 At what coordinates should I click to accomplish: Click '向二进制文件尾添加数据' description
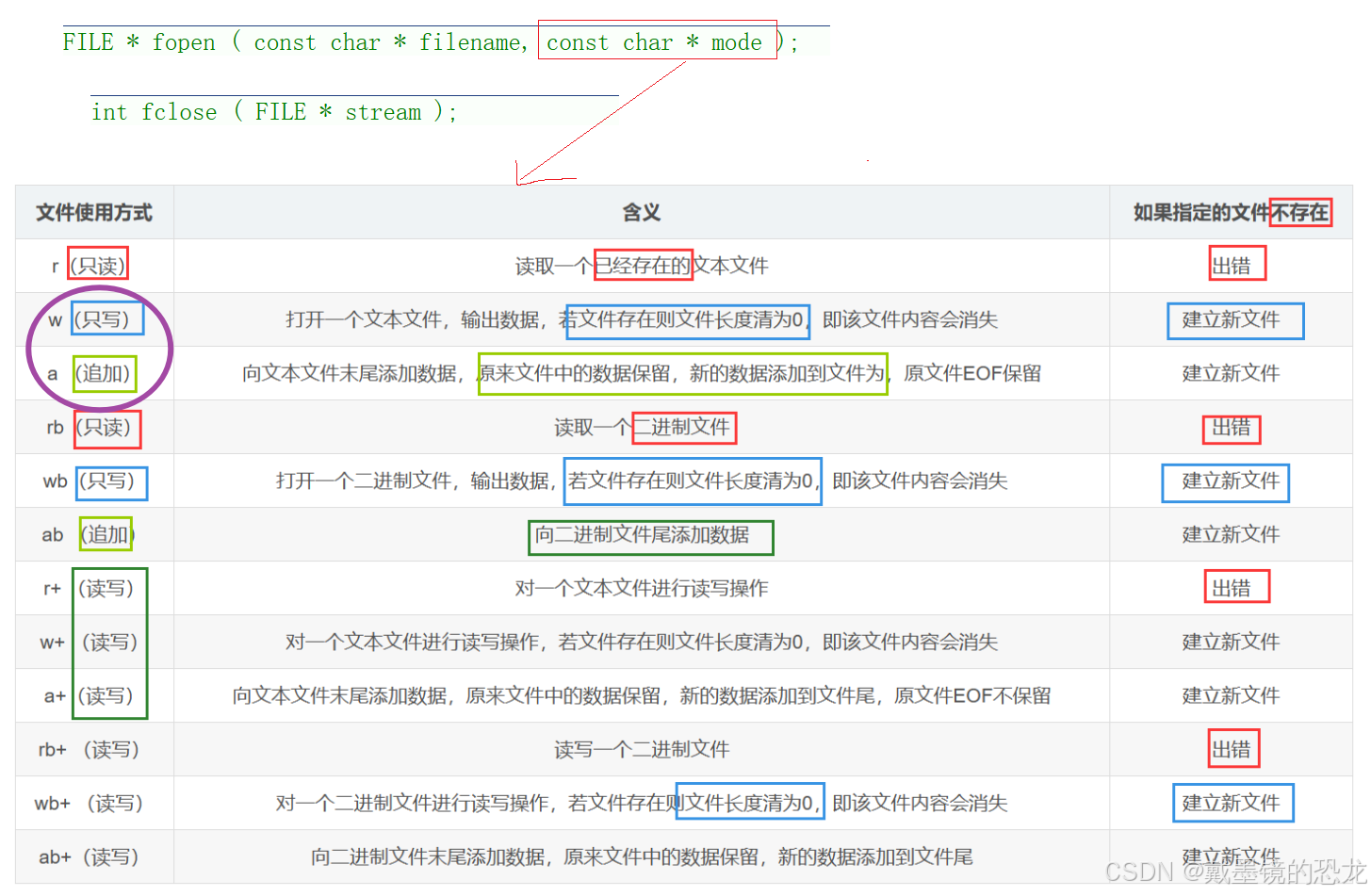click(642, 535)
